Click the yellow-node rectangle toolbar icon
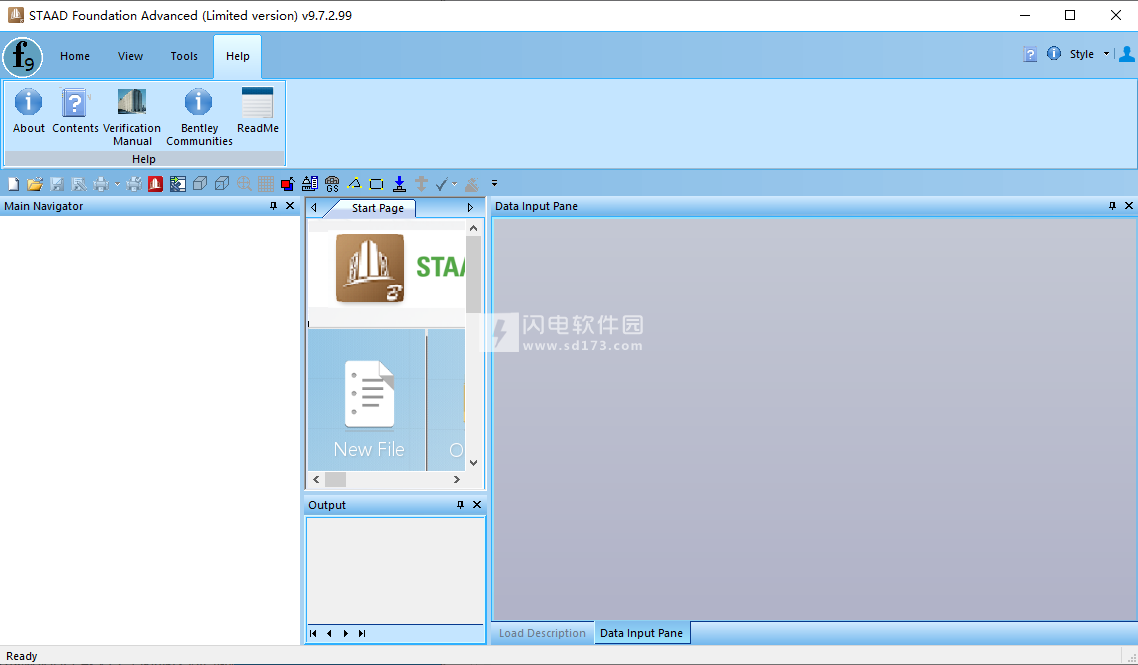 377,184
